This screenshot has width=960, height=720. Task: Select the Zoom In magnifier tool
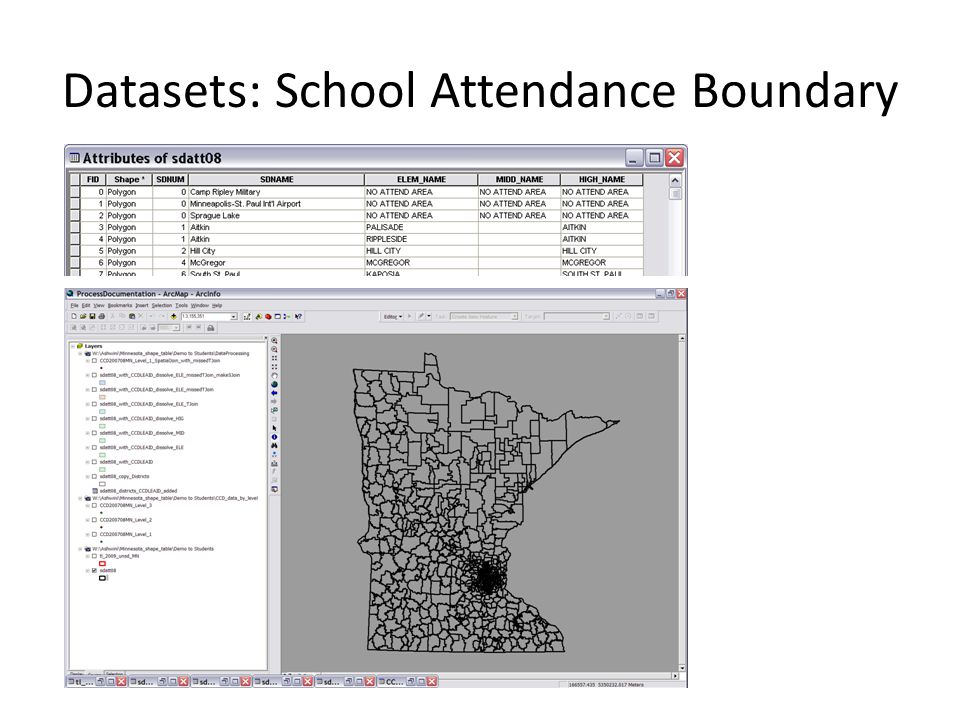[x=274, y=340]
